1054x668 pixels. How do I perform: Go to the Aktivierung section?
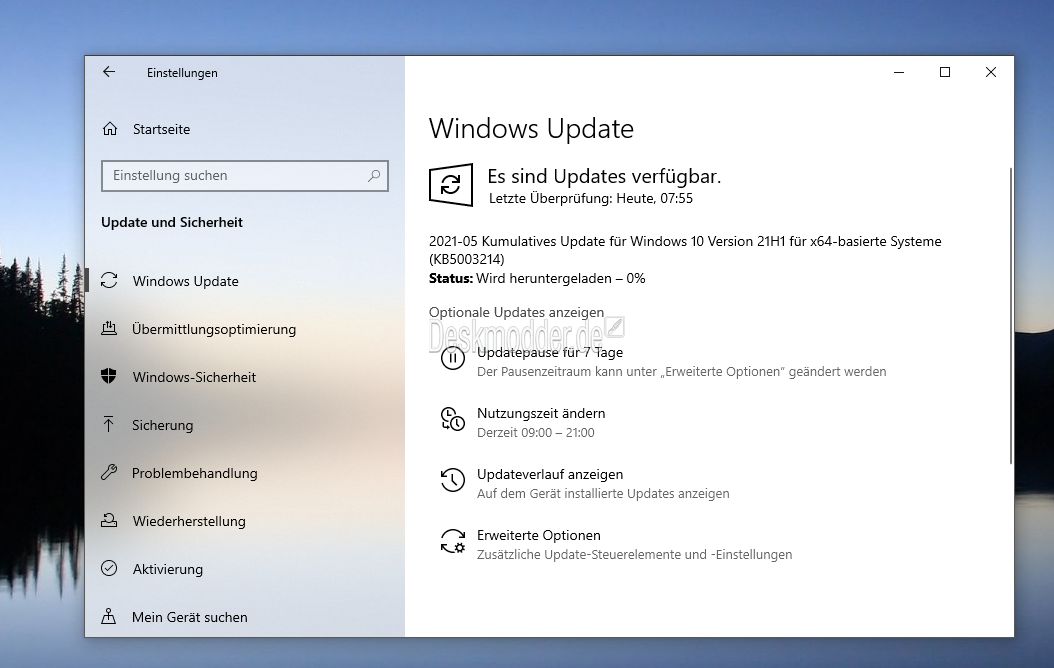click(x=168, y=569)
